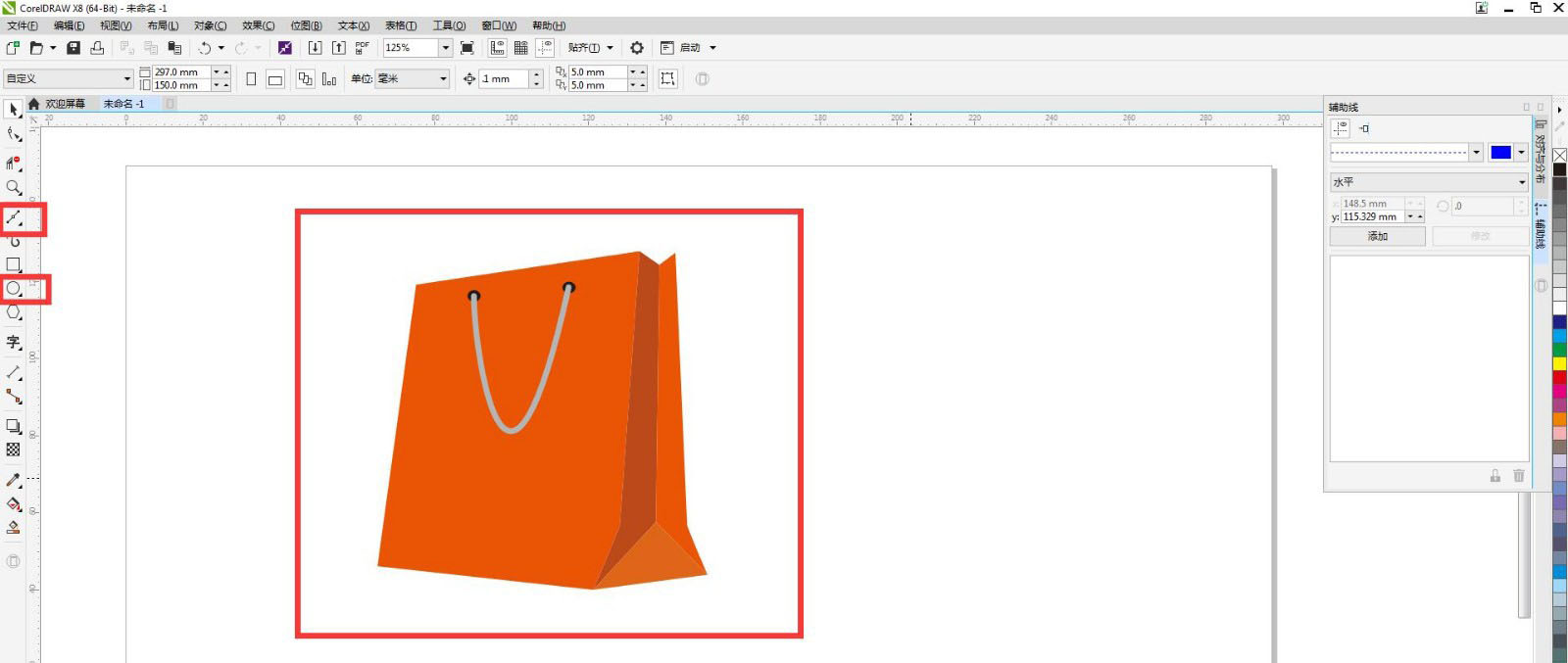This screenshot has width=1568, height=663.
Task: Click the page width 297.0 mm field
Action: click(181, 72)
